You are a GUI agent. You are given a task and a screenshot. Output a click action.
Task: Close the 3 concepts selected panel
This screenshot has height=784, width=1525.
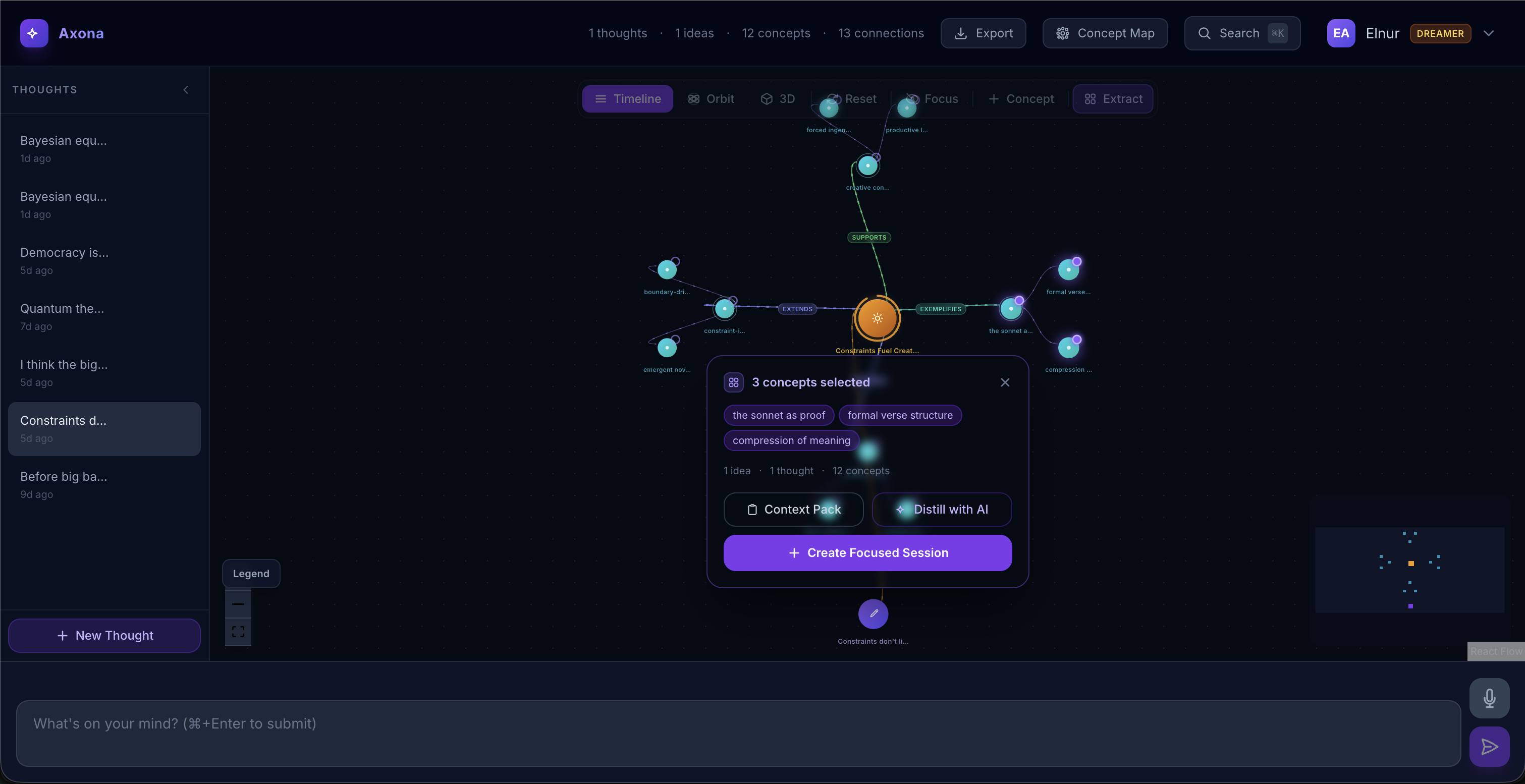pos(1005,383)
